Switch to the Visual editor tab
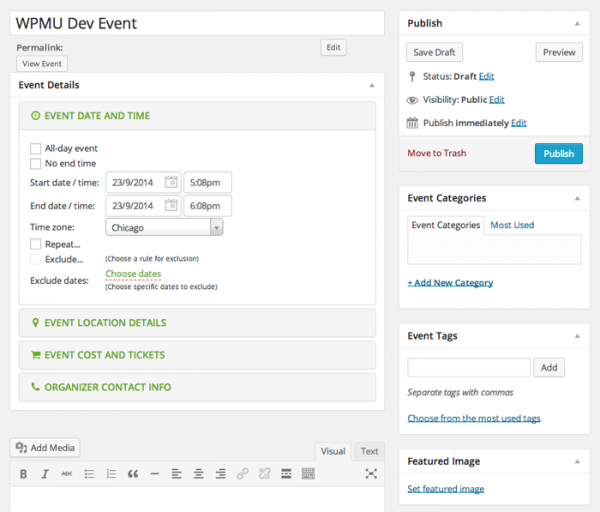600x512 pixels. click(x=333, y=452)
